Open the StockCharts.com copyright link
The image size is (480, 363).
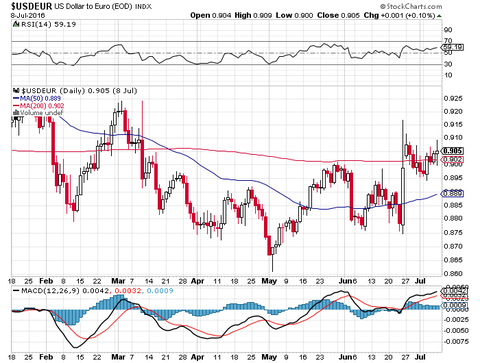[411, 6]
